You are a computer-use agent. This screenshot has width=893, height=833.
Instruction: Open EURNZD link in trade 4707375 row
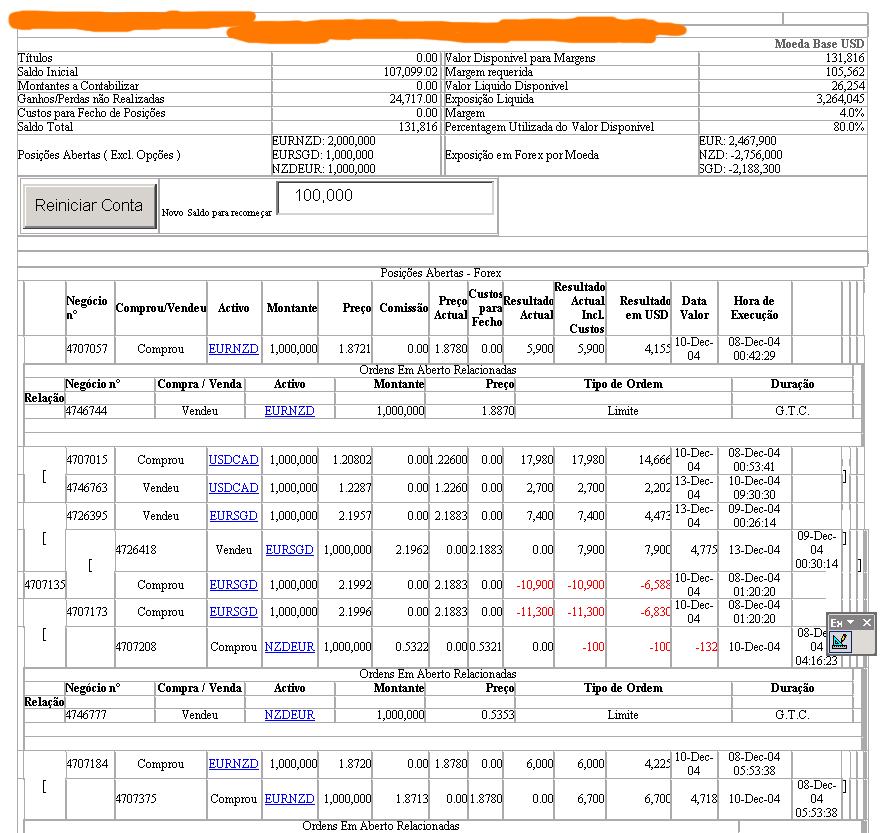tap(289, 799)
